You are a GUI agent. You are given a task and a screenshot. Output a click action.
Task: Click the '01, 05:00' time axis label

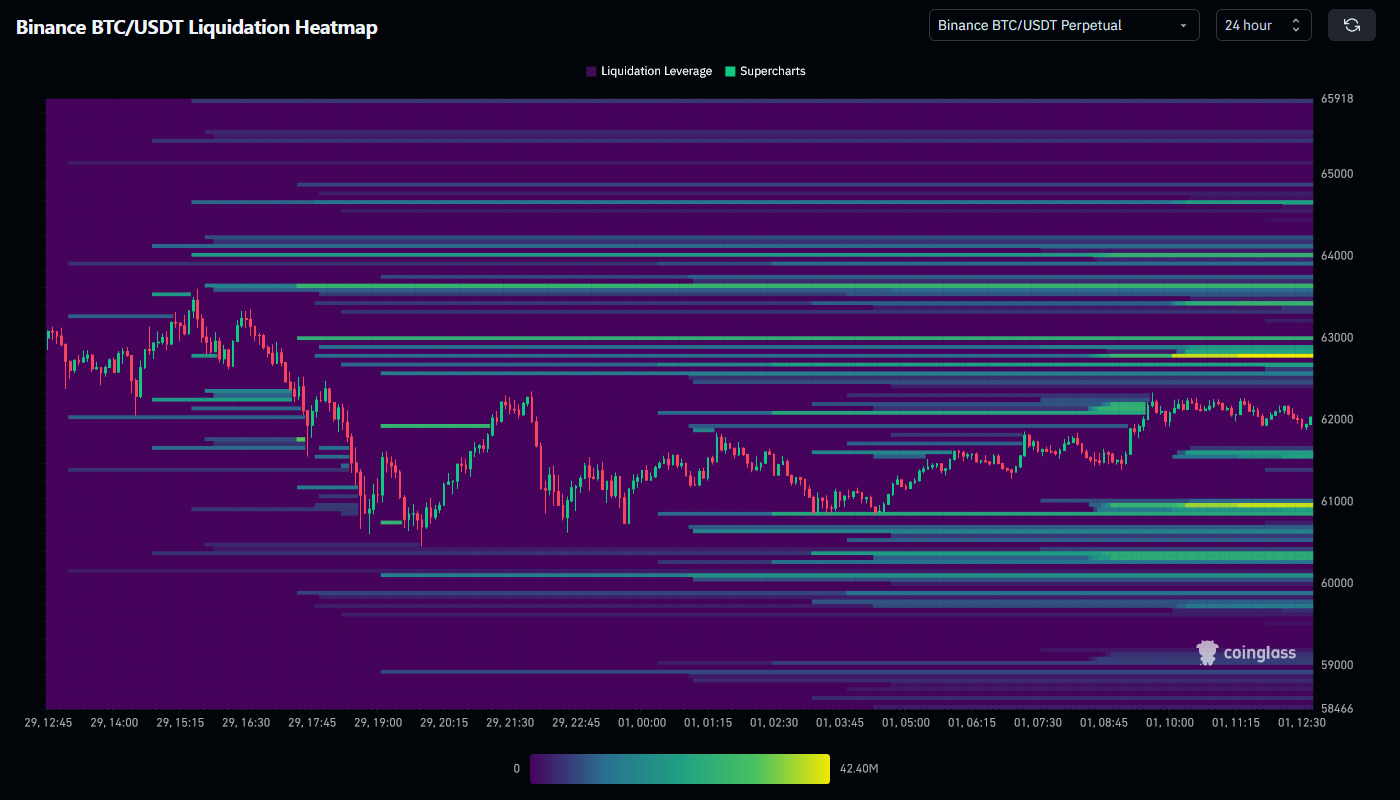click(906, 722)
